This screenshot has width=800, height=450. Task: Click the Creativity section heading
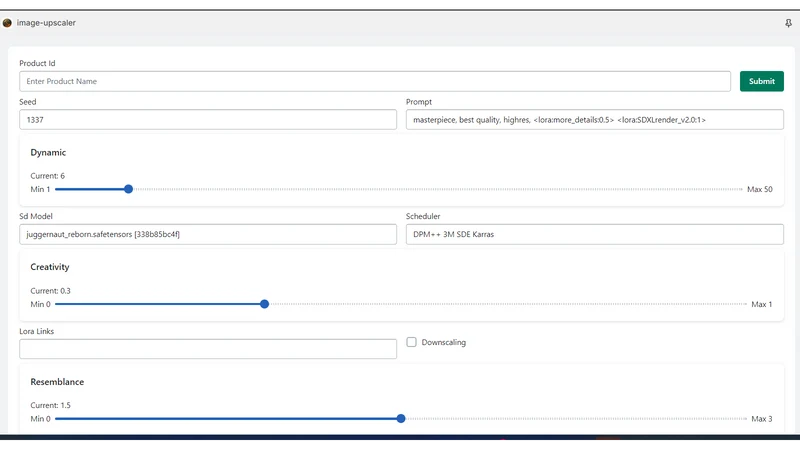(x=49, y=267)
